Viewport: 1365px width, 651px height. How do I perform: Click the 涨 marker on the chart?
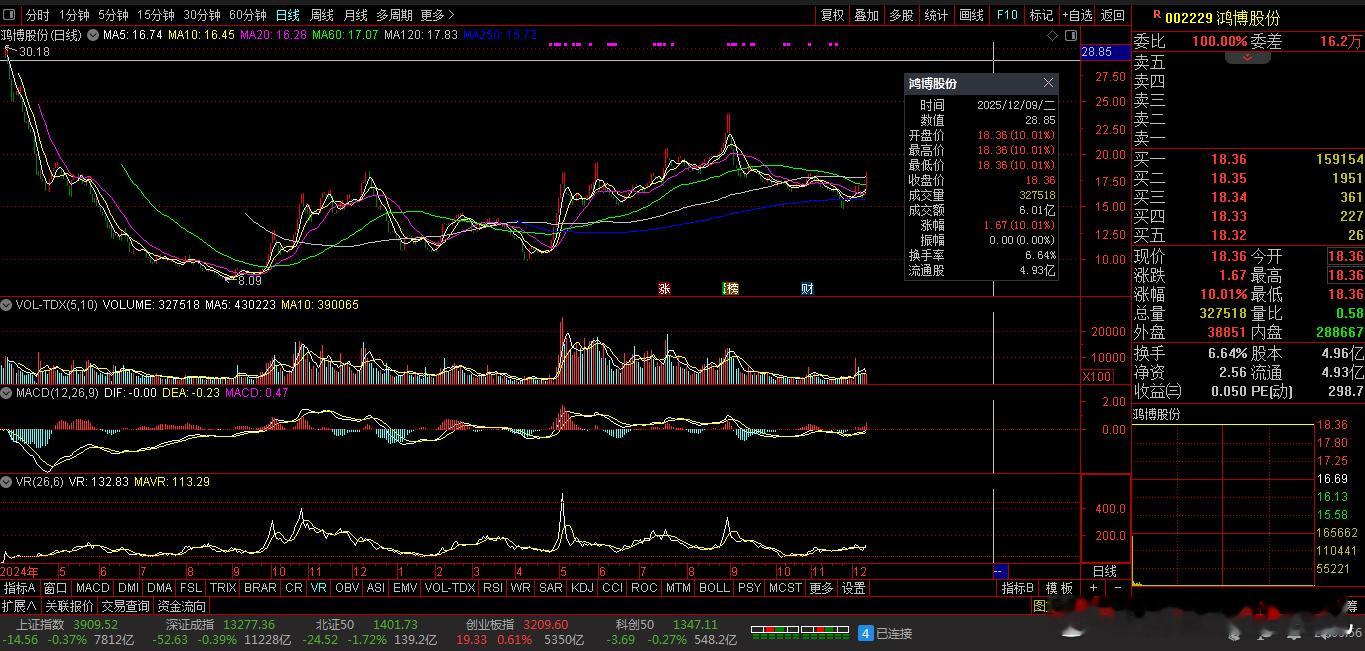[x=664, y=288]
